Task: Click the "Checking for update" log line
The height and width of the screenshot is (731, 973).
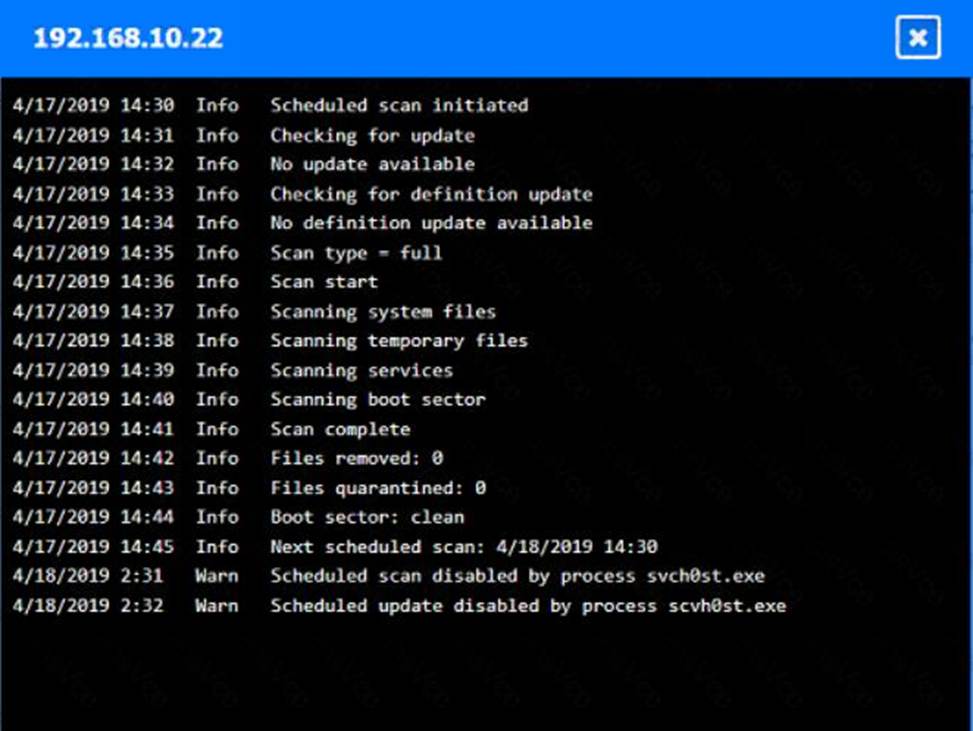Action: [372, 135]
